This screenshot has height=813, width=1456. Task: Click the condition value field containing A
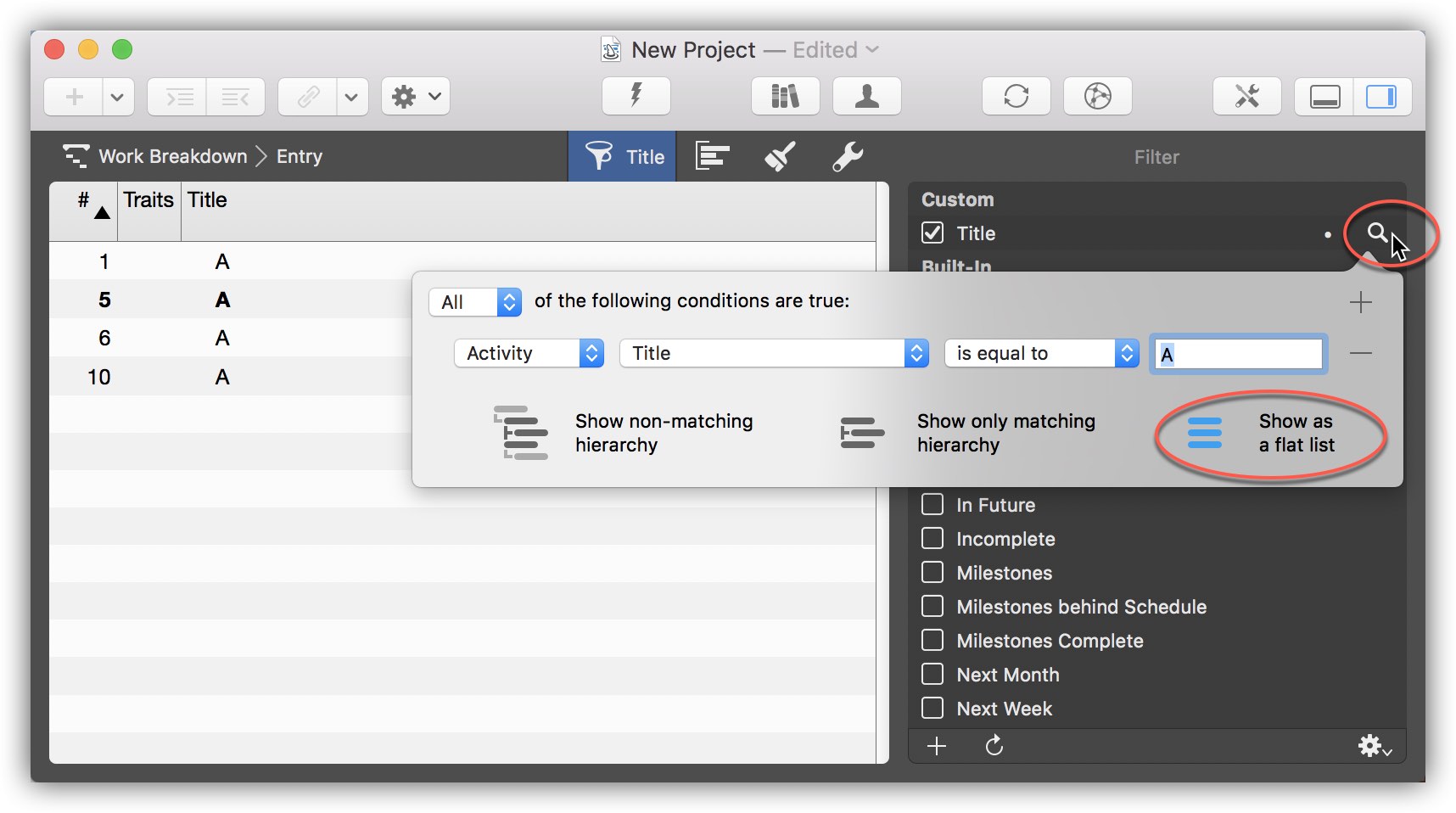(x=1237, y=353)
